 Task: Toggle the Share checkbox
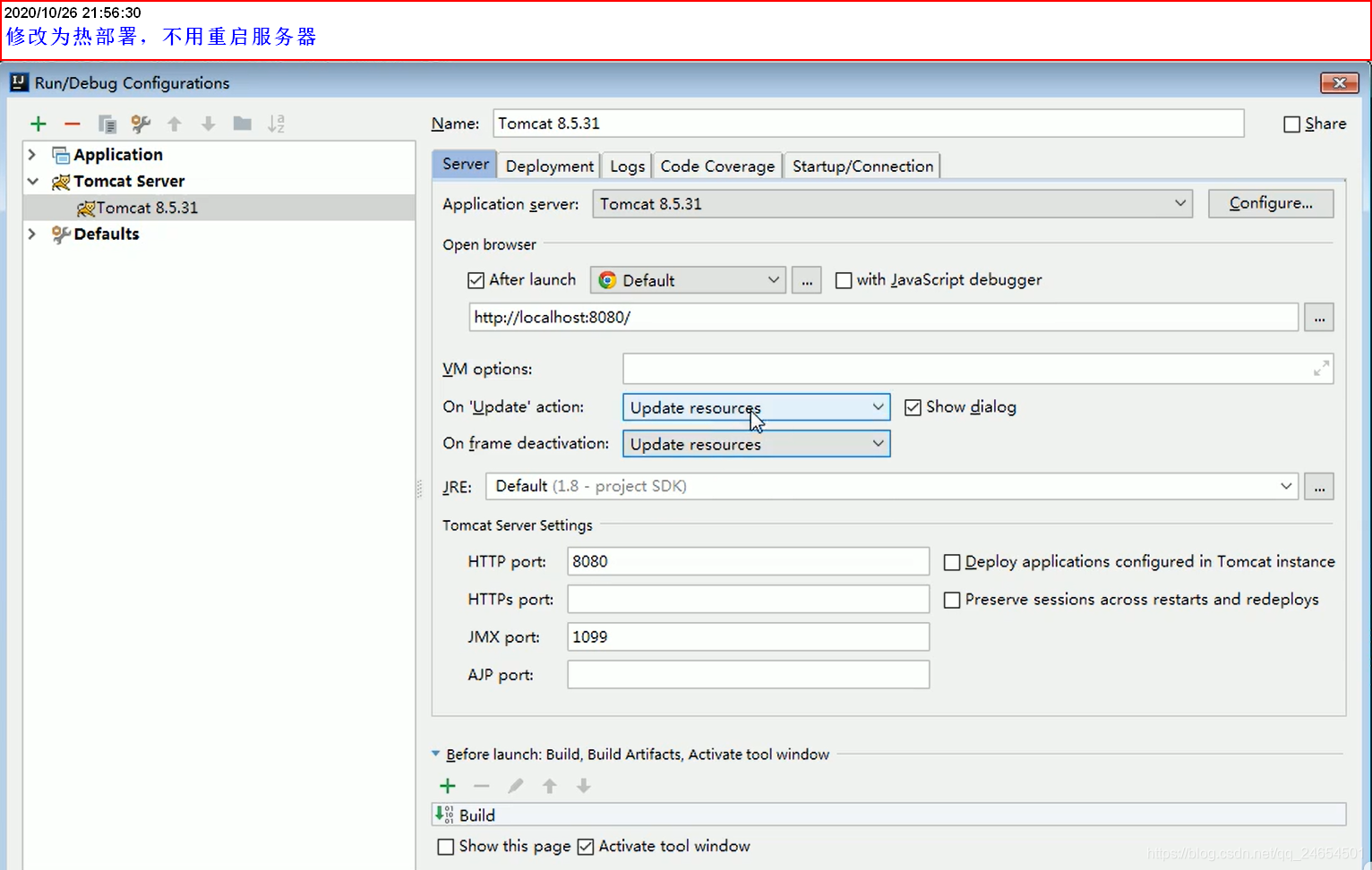1291,124
